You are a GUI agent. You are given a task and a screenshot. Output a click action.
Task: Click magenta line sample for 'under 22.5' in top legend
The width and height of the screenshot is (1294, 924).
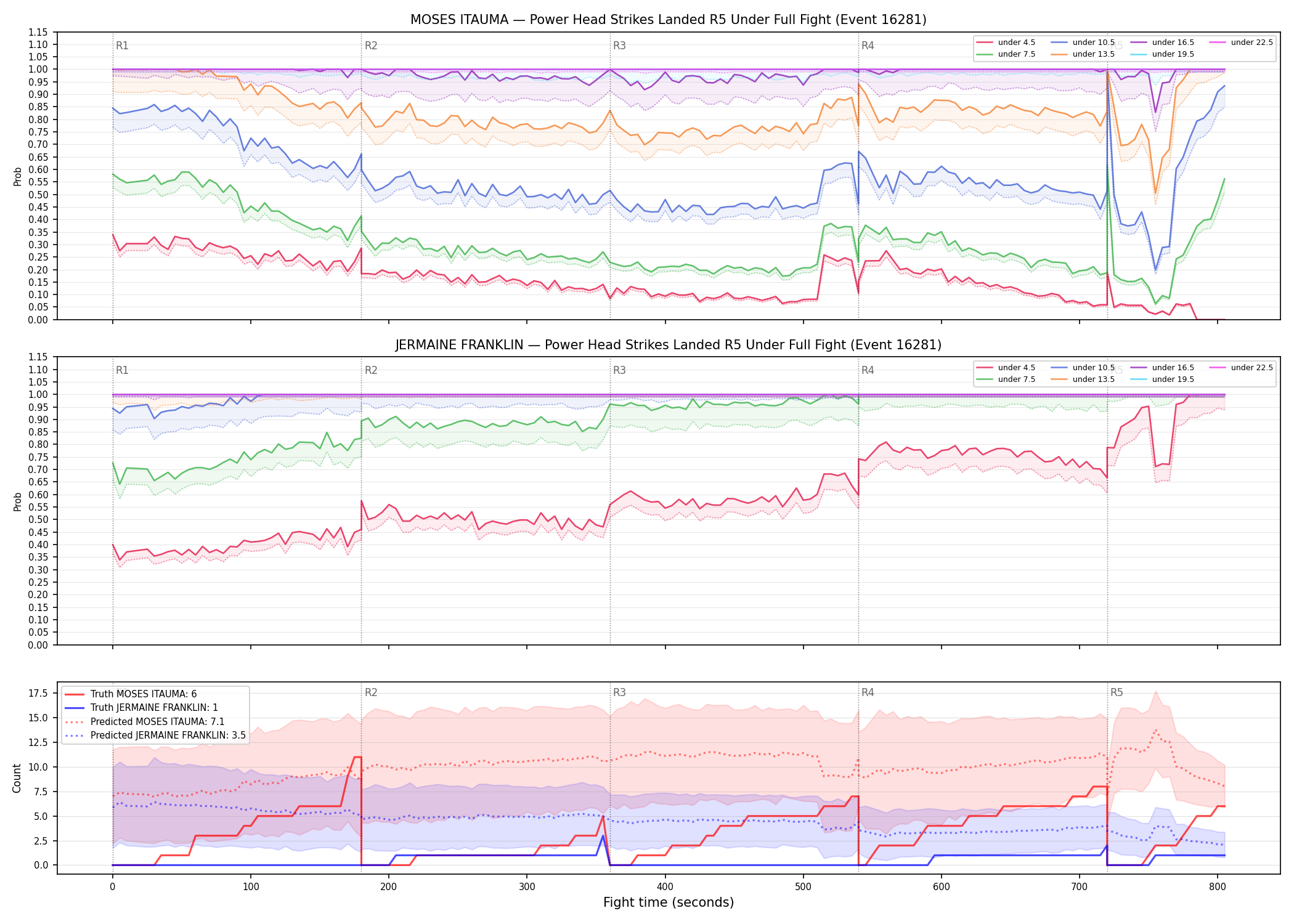1218,43
